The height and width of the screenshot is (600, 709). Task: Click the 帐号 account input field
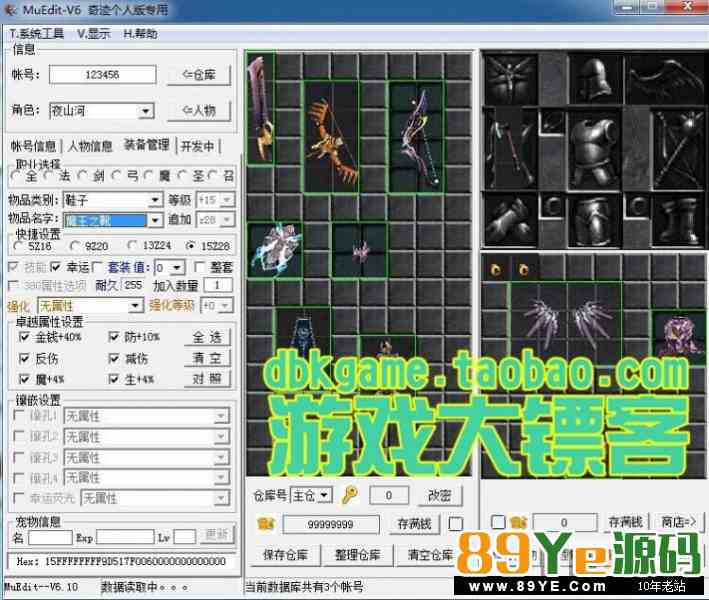(x=103, y=75)
